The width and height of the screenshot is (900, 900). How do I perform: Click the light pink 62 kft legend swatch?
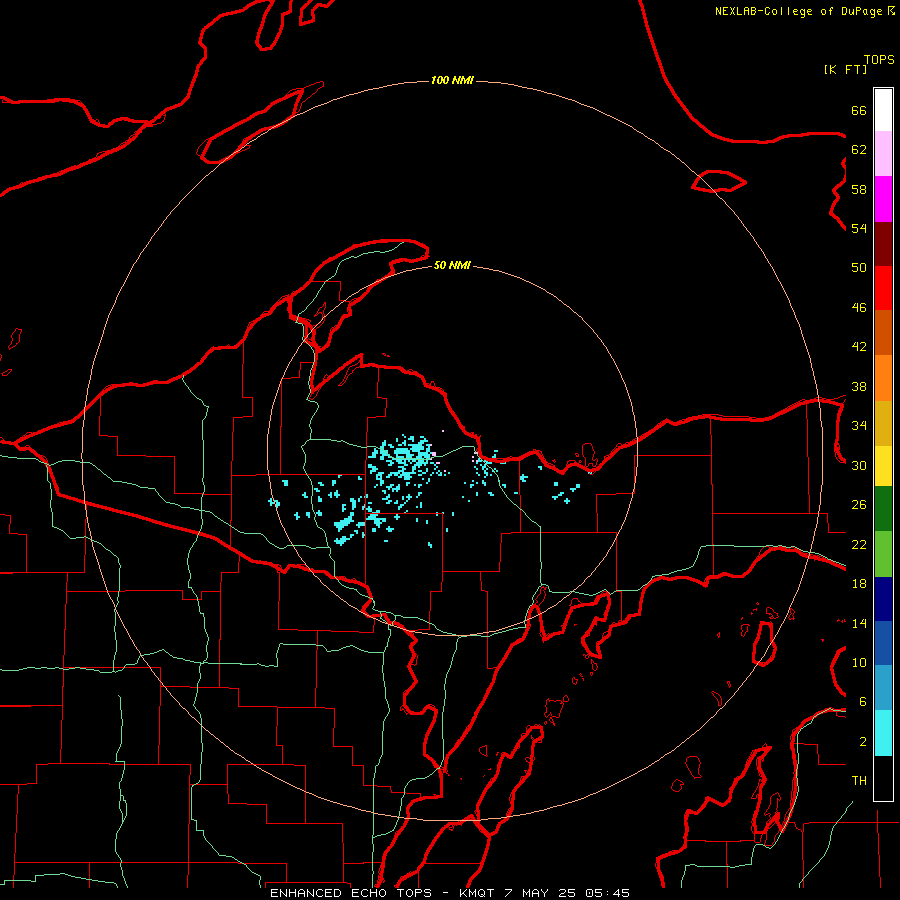883,154
